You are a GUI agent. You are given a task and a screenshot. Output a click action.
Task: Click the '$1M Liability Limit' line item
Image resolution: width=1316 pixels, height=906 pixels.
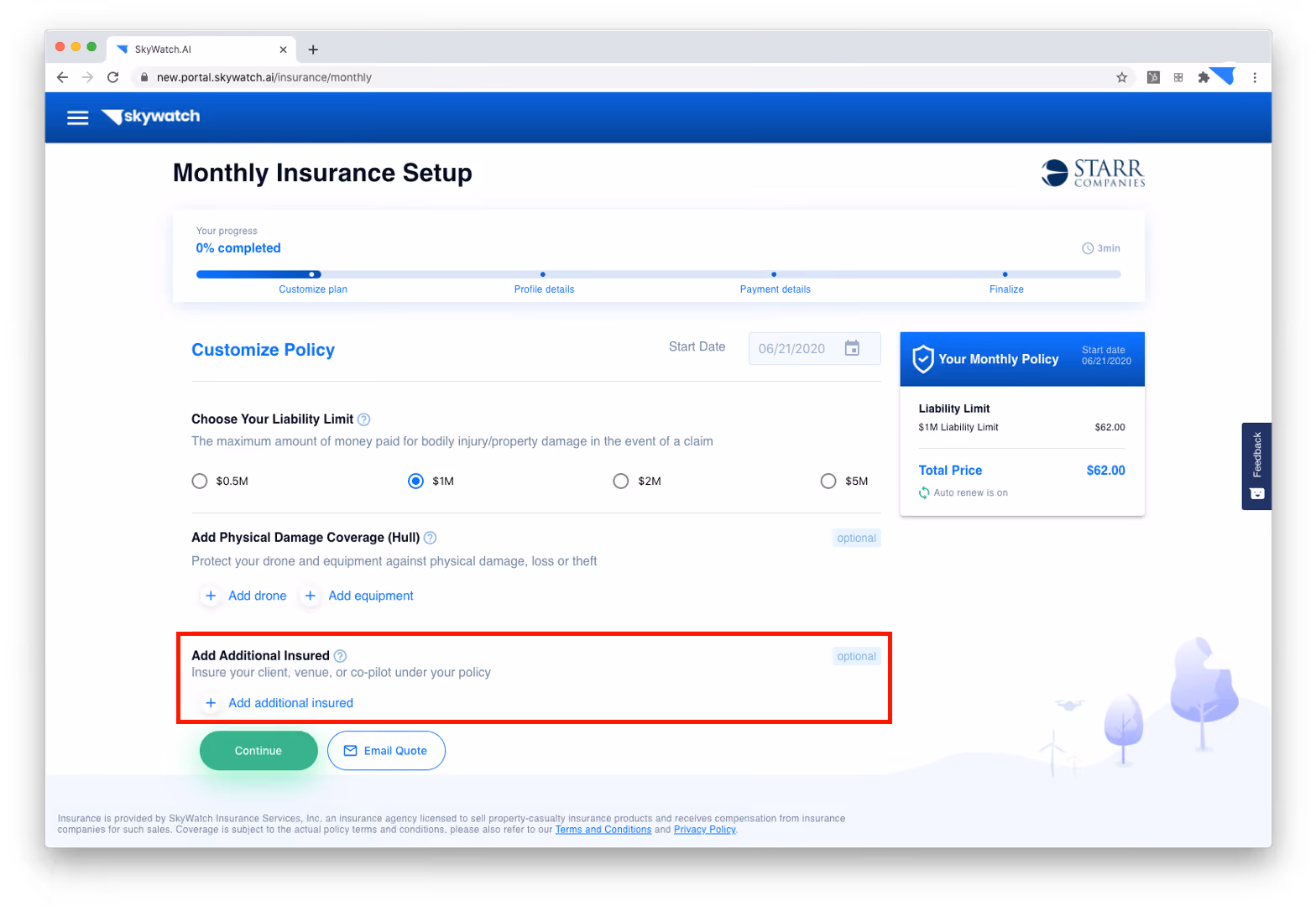(x=958, y=427)
